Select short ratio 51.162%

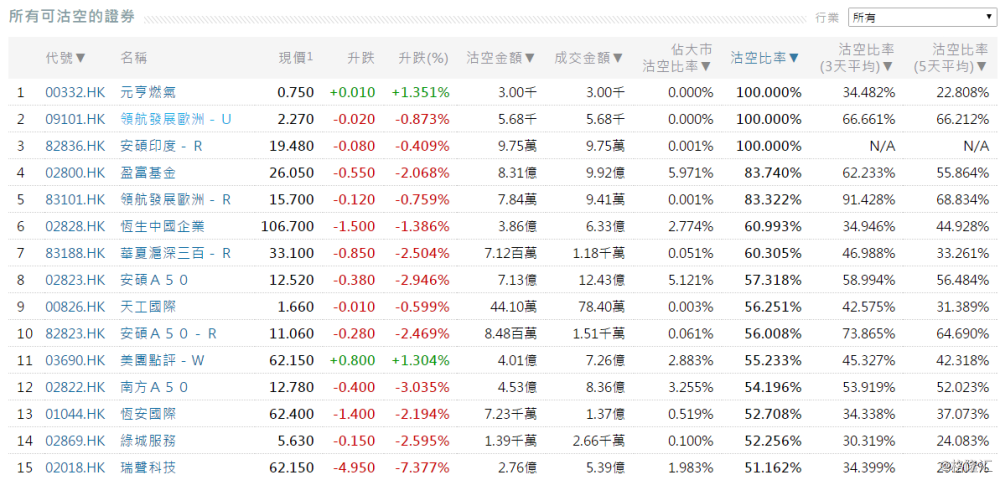click(x=773, y=467)
